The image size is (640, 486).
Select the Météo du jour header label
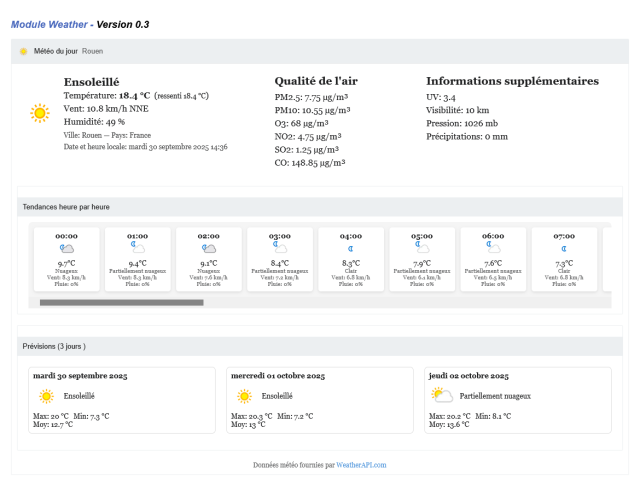[56, 51]
